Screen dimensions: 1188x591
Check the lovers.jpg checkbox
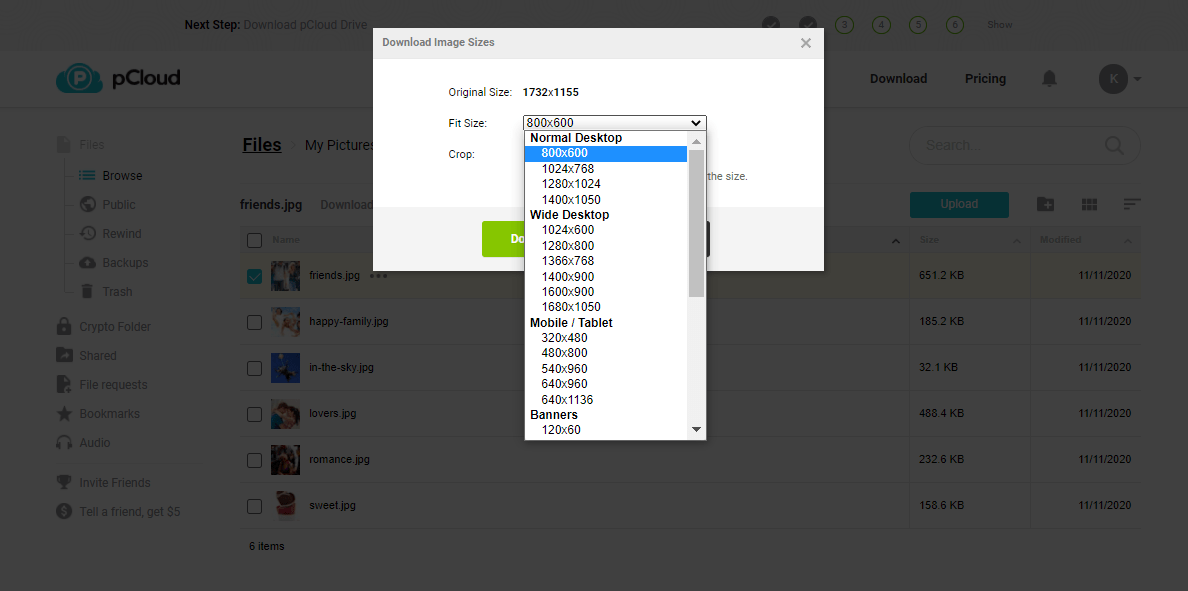[255, 414]
